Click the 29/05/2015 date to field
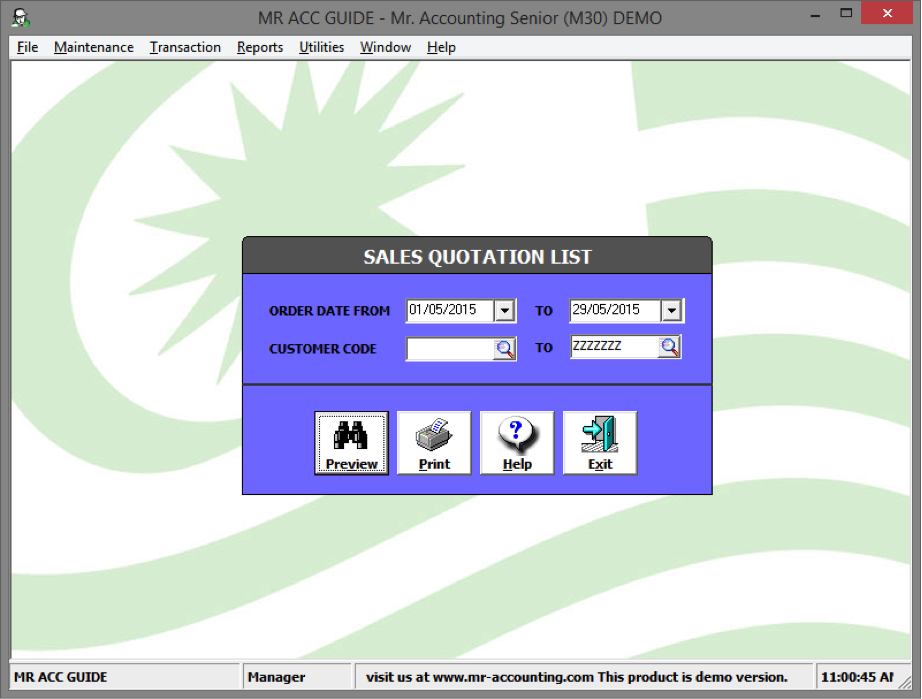Viewport: 922px width, 699px height. click(615, 310)
